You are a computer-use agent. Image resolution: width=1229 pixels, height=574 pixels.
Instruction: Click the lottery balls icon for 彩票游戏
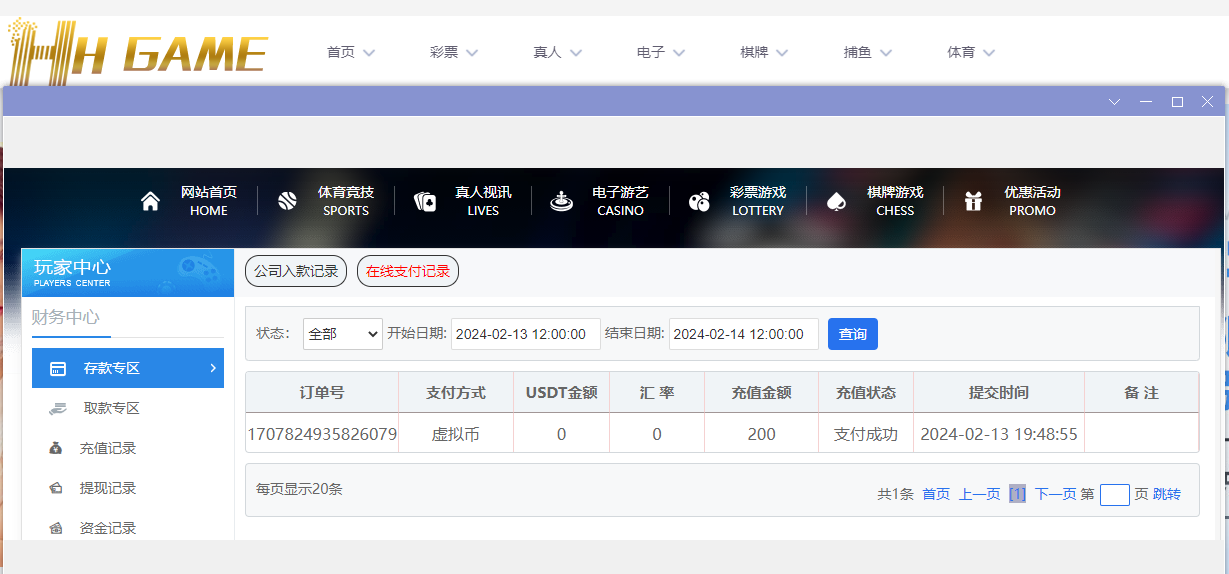699,201
